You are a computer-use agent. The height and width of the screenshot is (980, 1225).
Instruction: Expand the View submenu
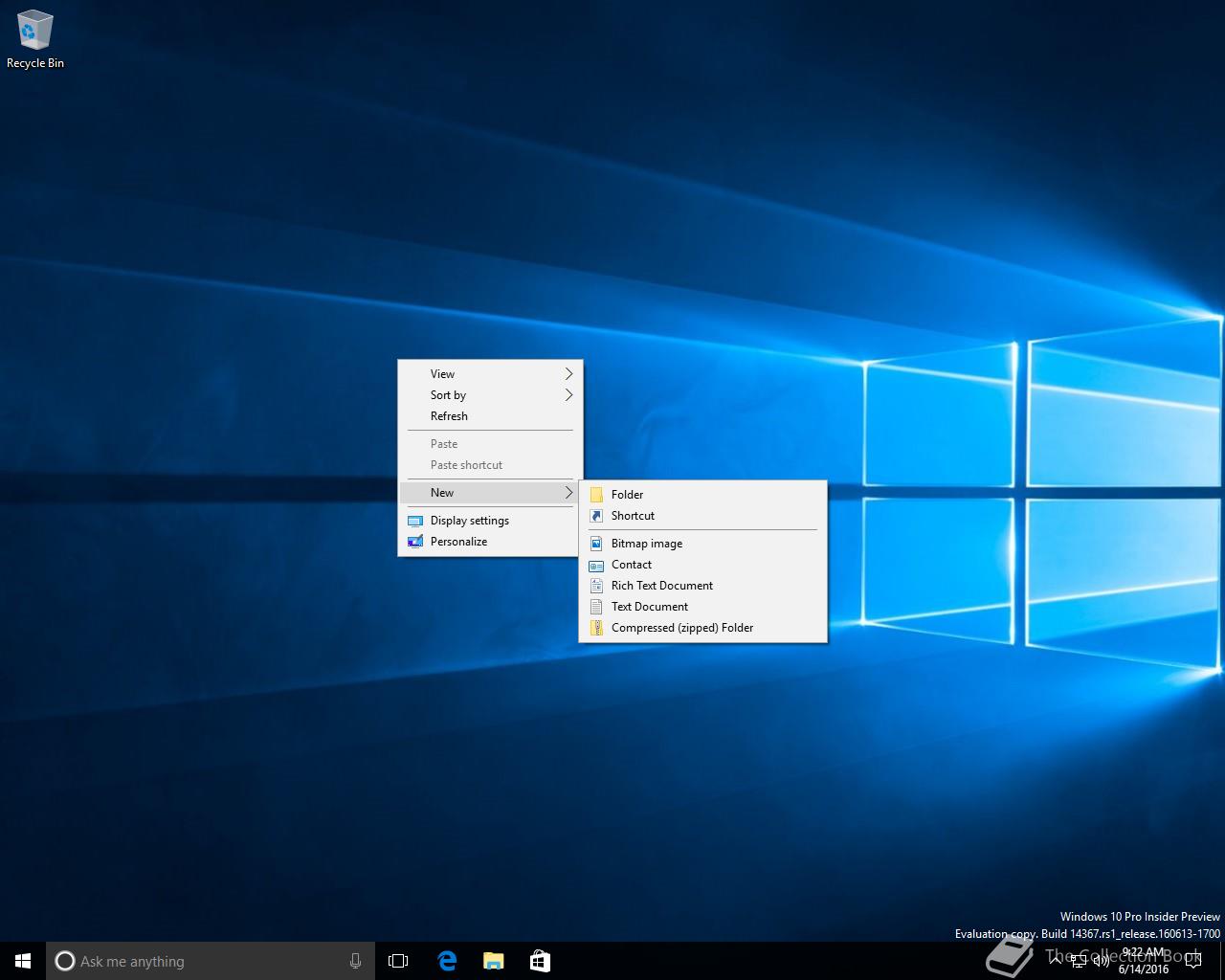pyautogui.click(x=490, y=374)
